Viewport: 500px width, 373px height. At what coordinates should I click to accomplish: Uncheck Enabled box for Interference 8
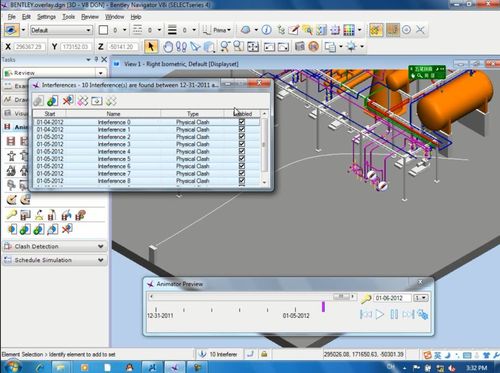point(242,181)
